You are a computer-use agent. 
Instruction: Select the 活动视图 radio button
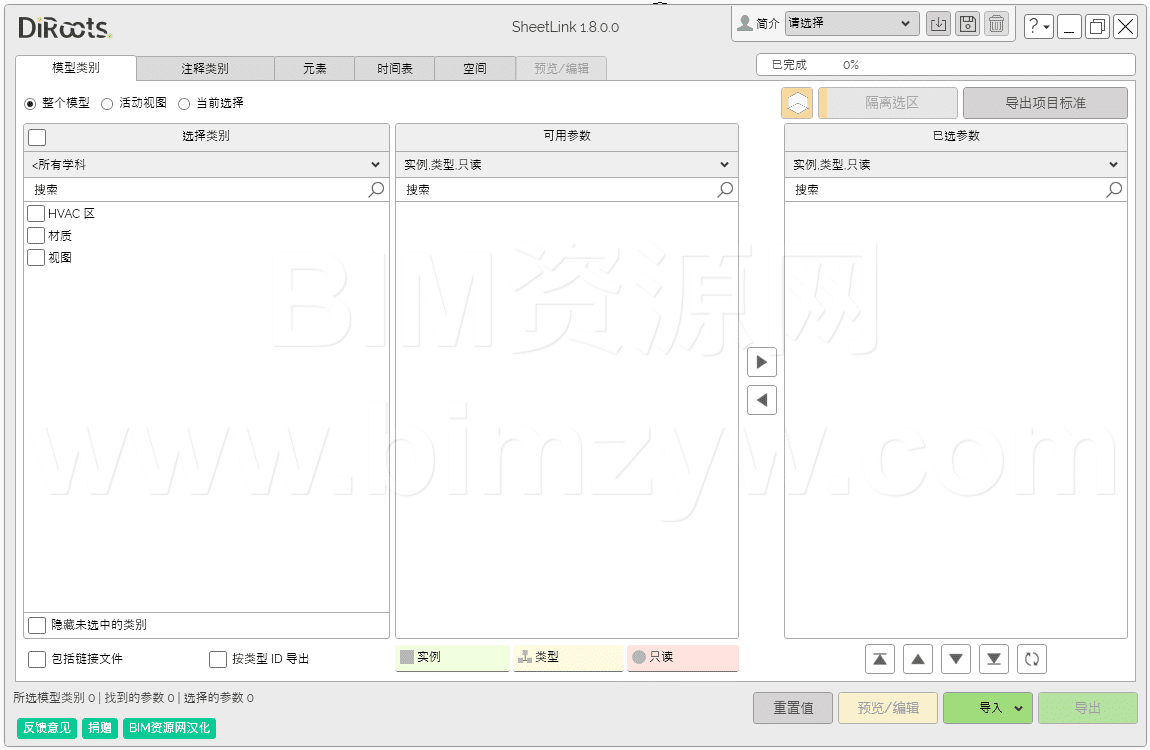pos(108,103)
